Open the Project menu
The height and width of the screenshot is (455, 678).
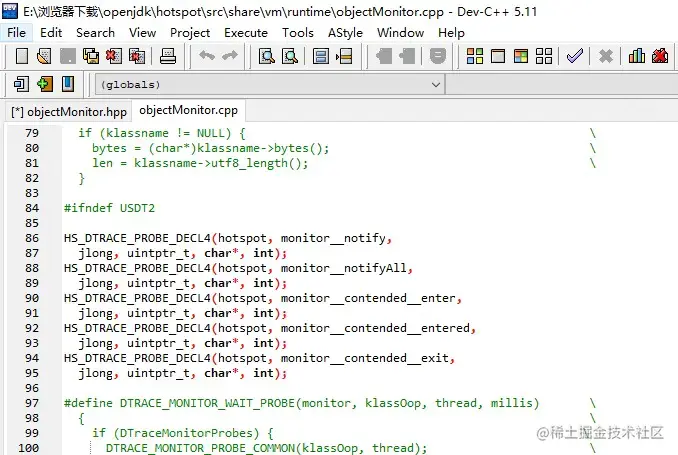click(190, 33)
